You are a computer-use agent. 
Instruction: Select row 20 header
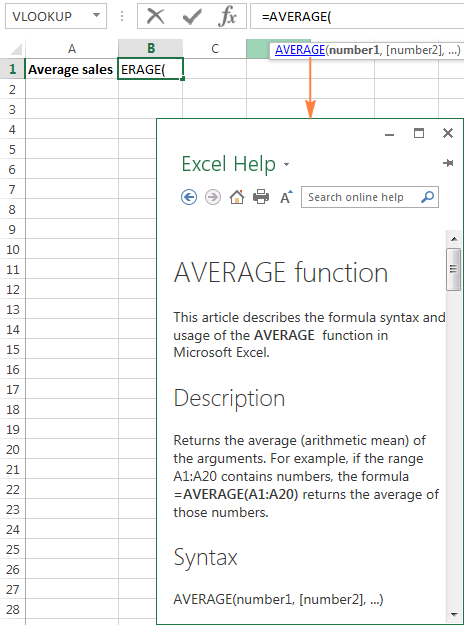(12, 450)
